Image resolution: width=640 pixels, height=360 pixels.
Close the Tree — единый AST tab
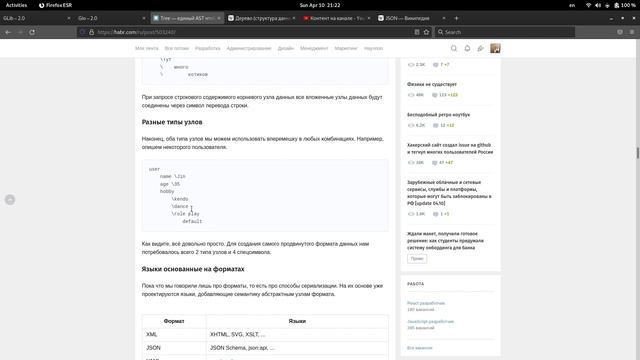(219, 18)
